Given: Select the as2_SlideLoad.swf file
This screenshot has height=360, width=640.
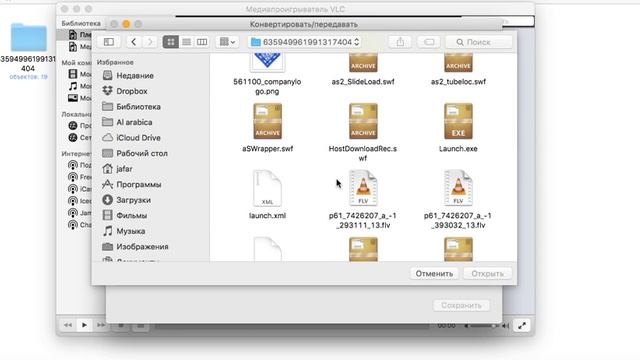Looking at the screenshot, I should coord(363,69).
